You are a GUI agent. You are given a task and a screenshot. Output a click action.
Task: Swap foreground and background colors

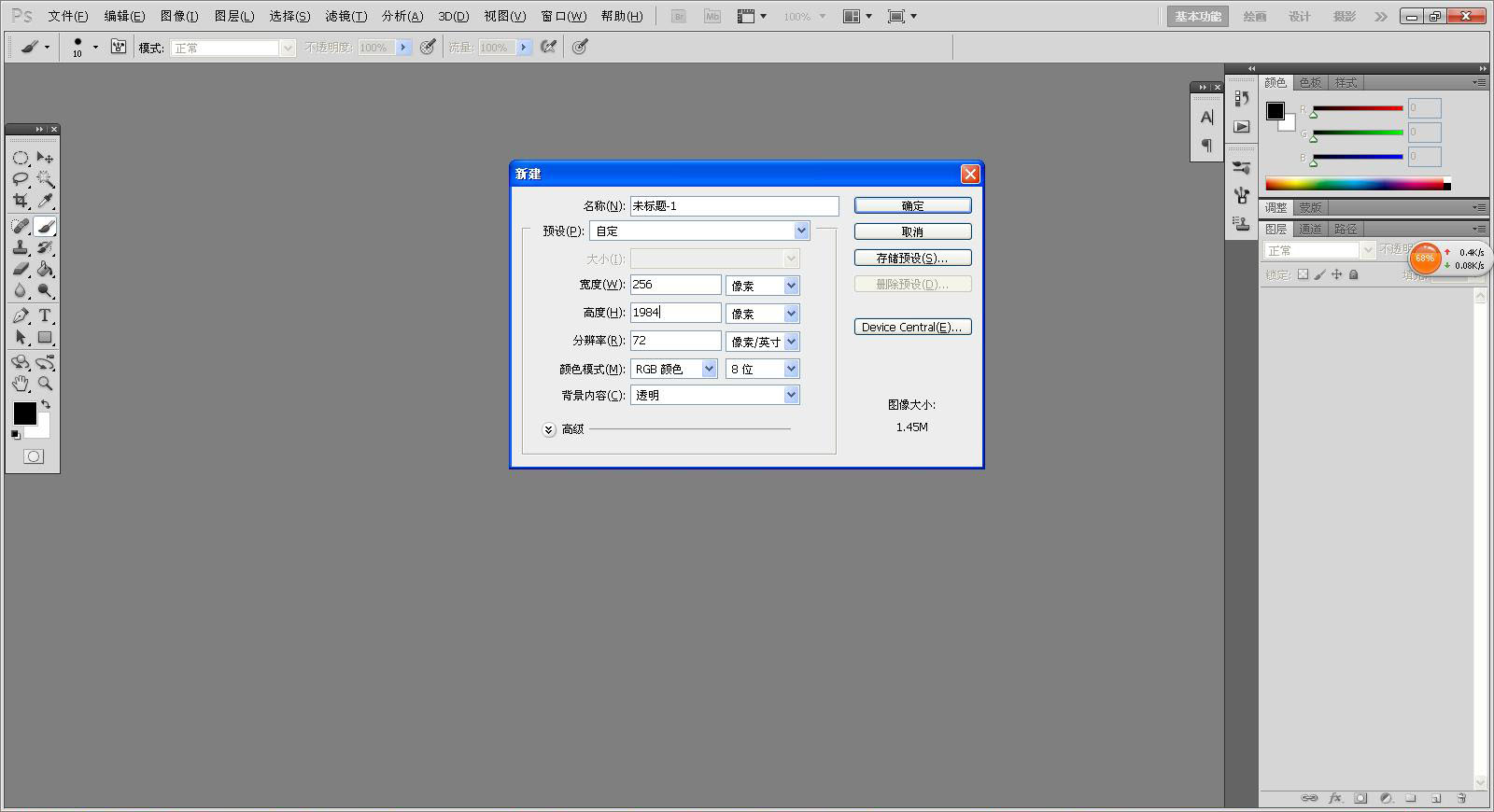click(x=46, y=405)
